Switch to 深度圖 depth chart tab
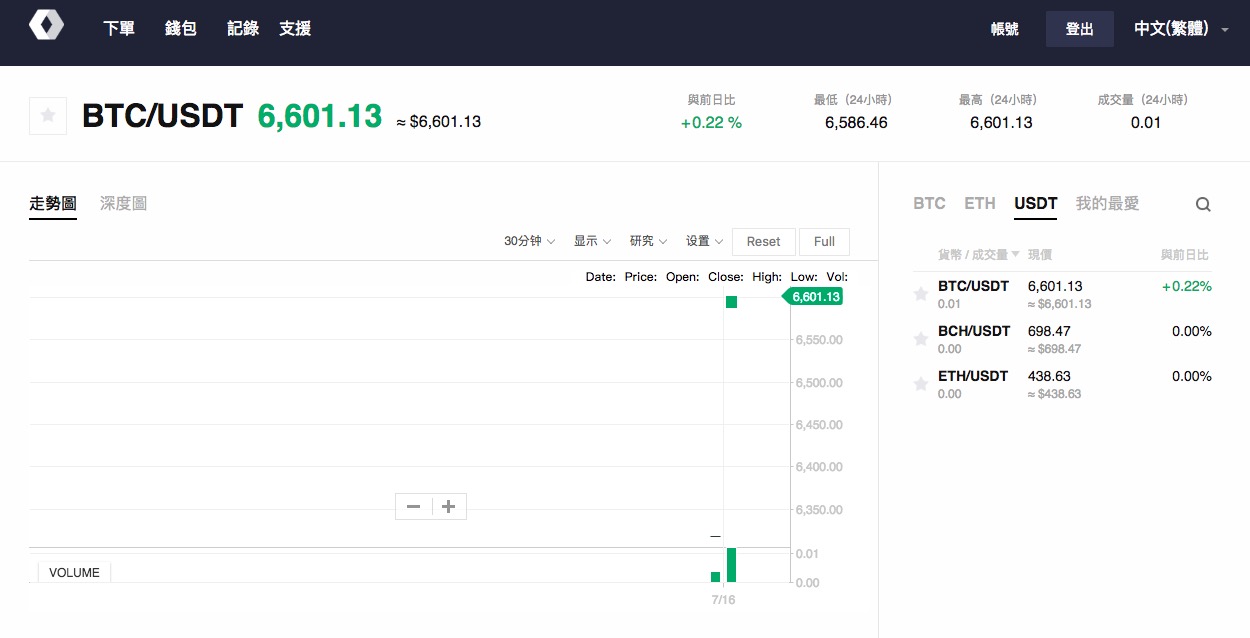The width and height of the screenshot is (1250, 638). click(x=123, y=204)
